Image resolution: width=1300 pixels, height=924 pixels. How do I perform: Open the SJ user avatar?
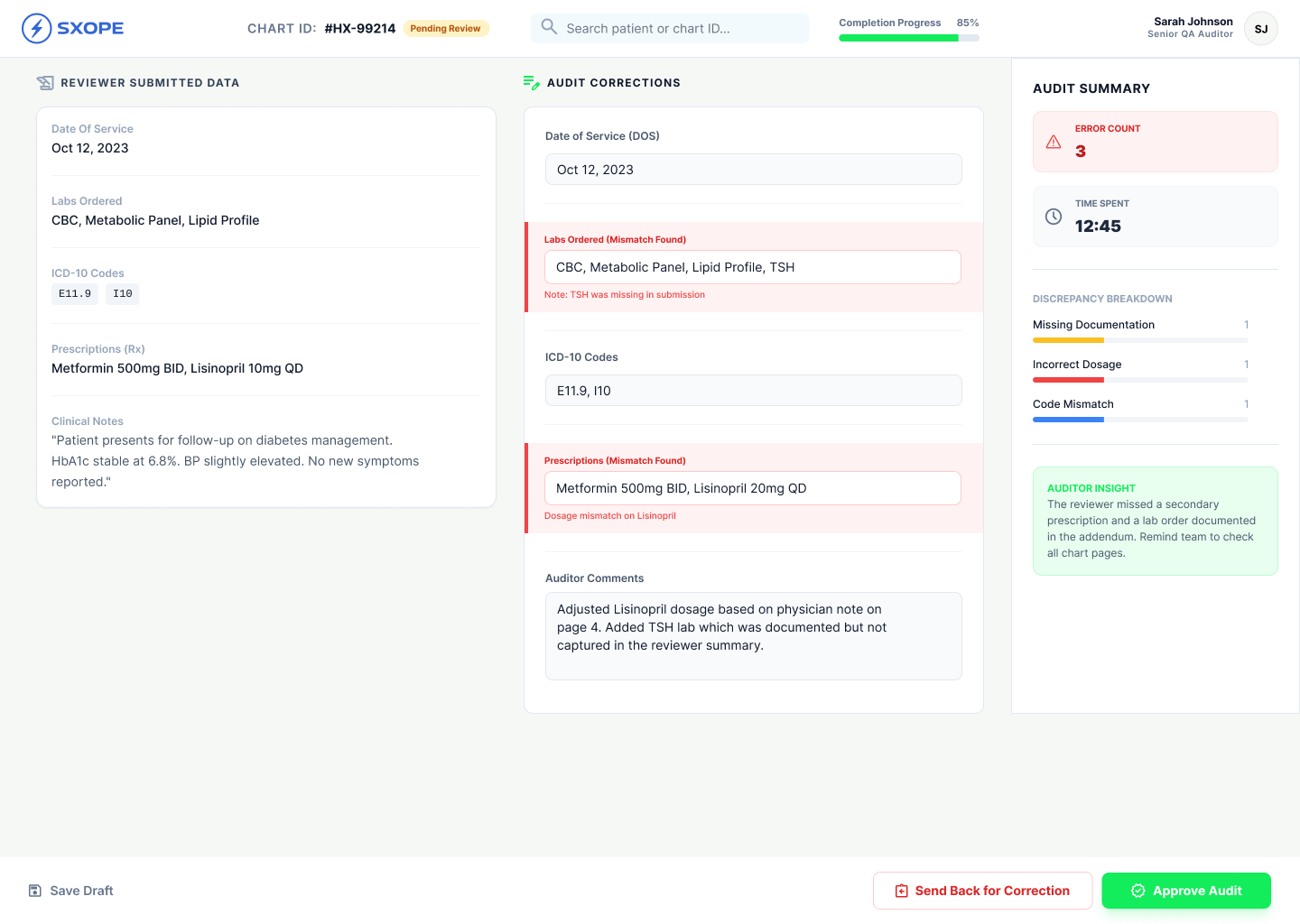point(1260,29)
